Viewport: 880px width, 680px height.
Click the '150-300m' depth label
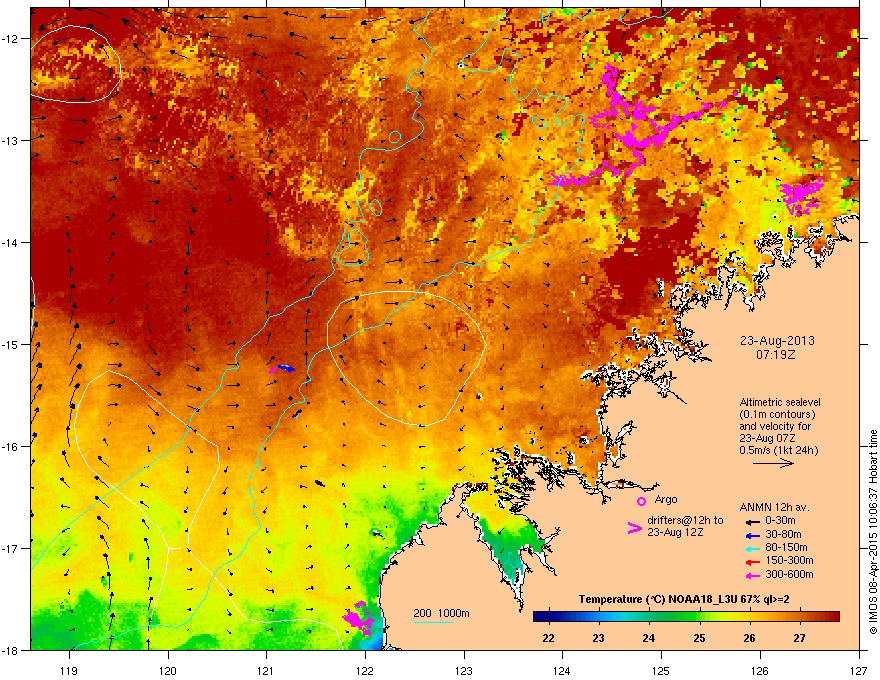789,560
